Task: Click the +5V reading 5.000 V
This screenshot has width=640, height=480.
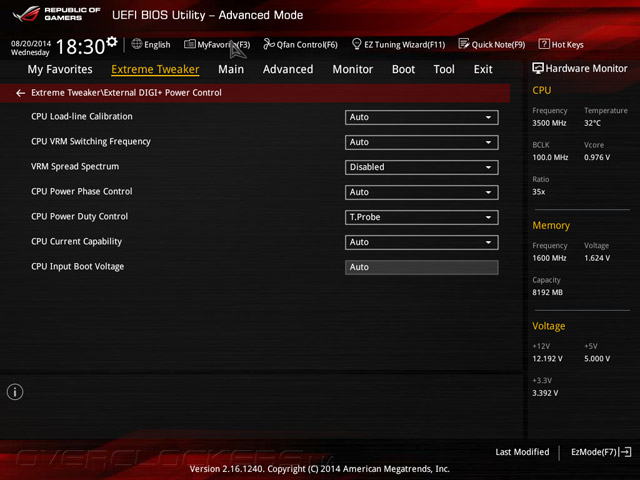Action: point(597,358)
